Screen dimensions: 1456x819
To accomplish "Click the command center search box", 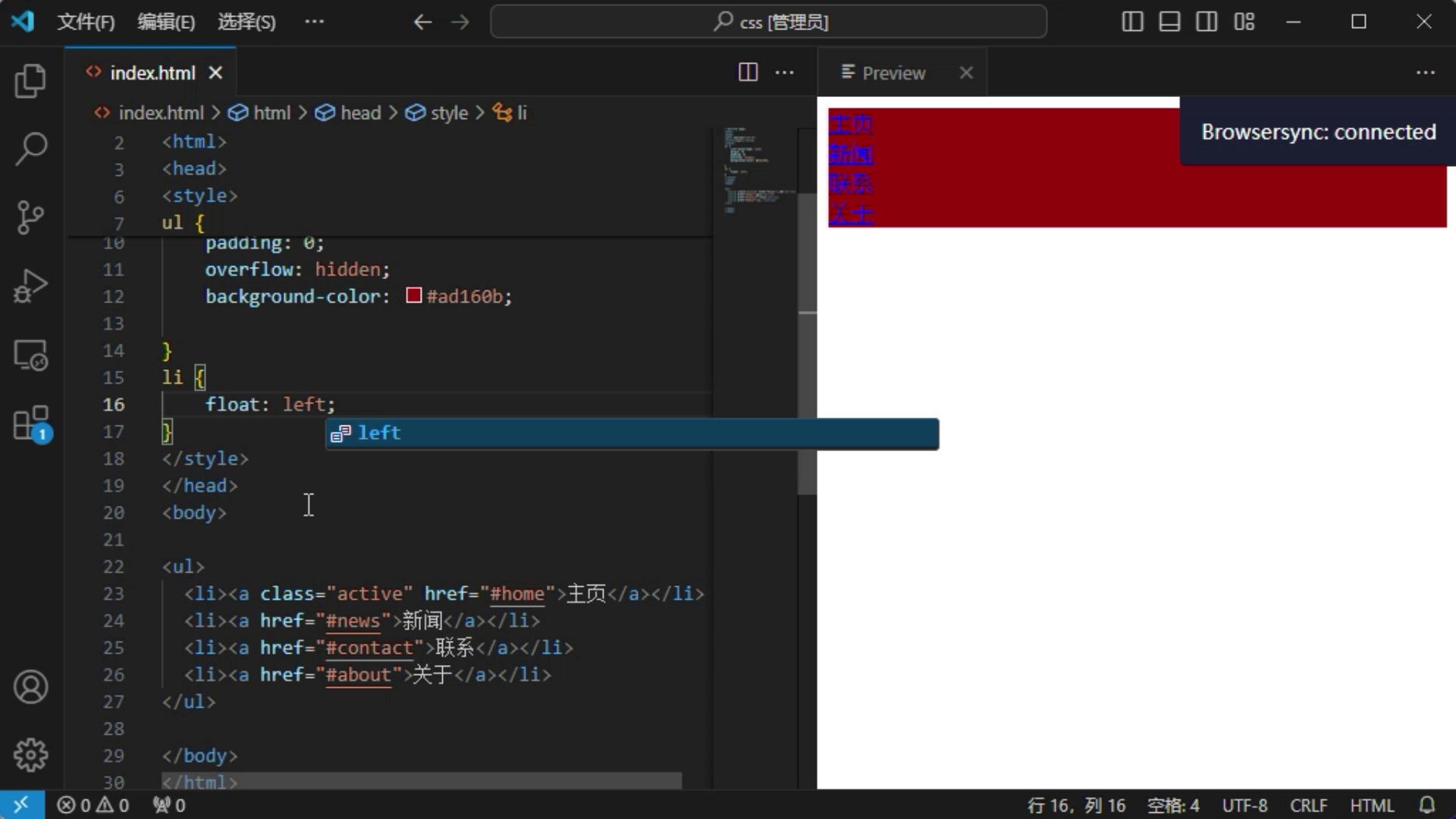I will 768,22.
